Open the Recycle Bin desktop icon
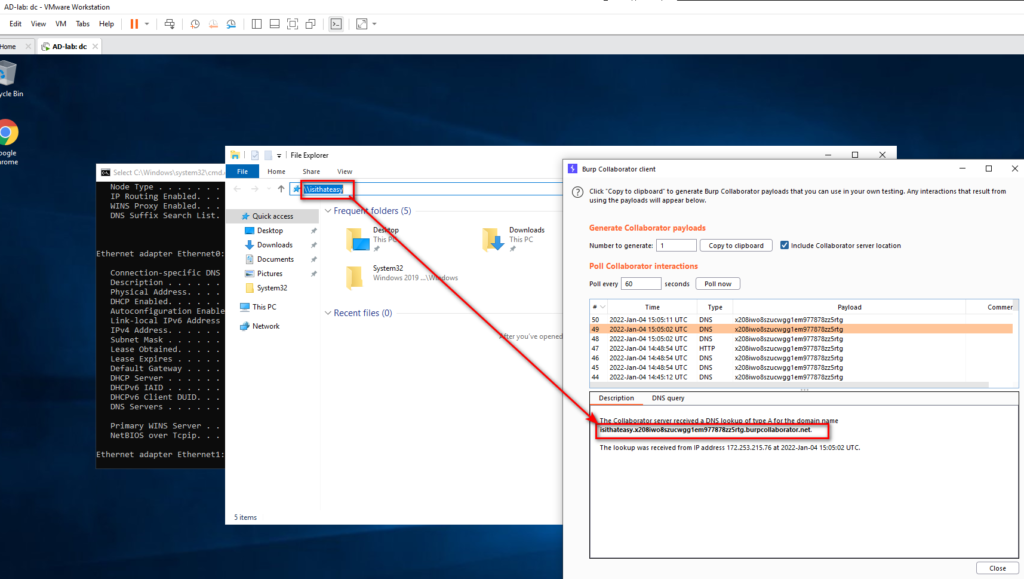This screenshot has width=1024, height=579. pos(9,78)
